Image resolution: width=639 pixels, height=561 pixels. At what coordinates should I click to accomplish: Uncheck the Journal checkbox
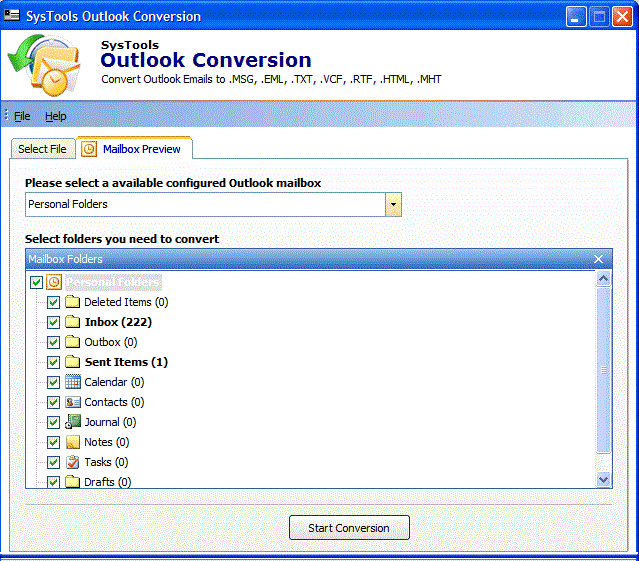(x=53, y=422)
